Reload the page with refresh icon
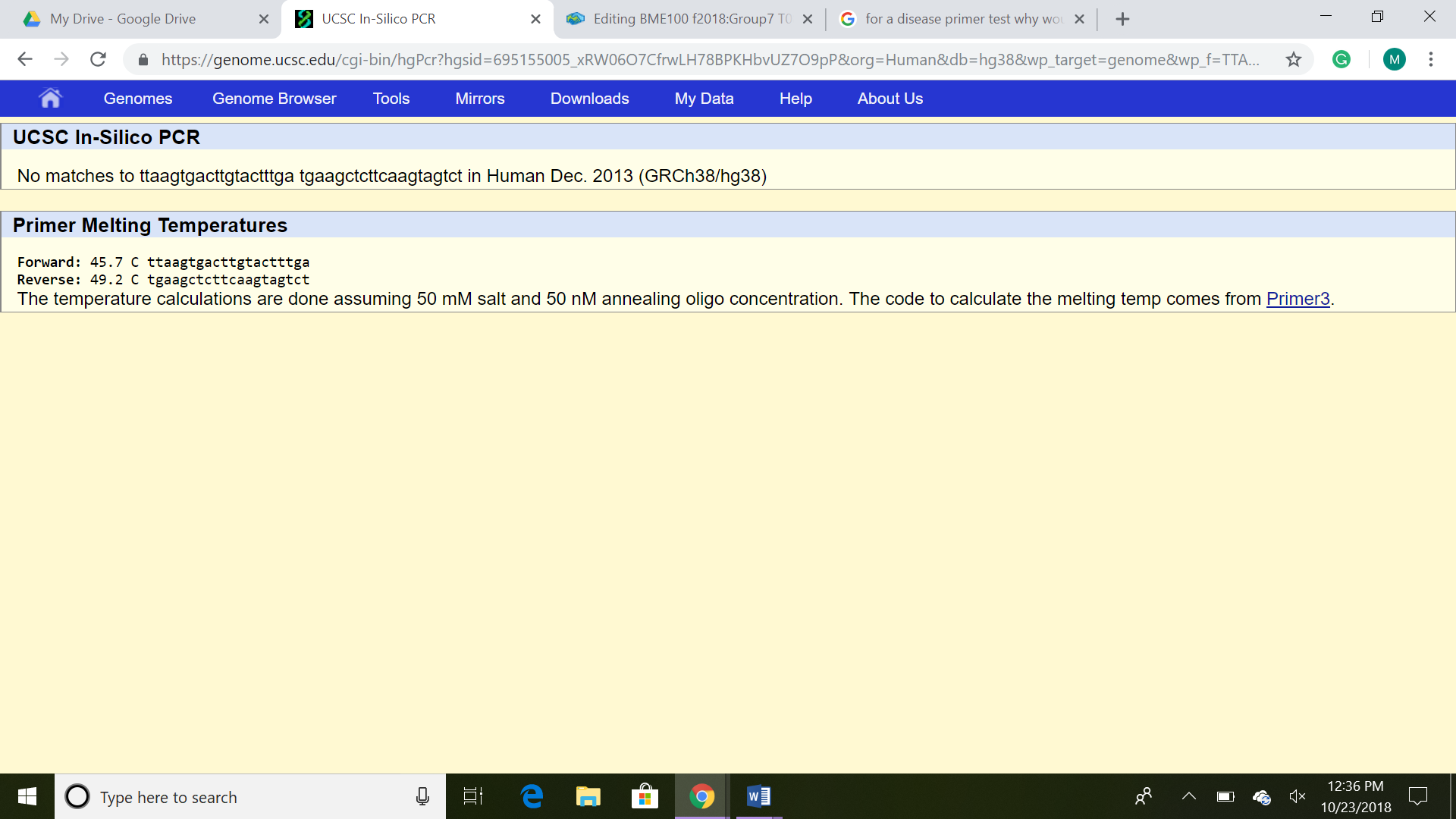 point(98,59)
